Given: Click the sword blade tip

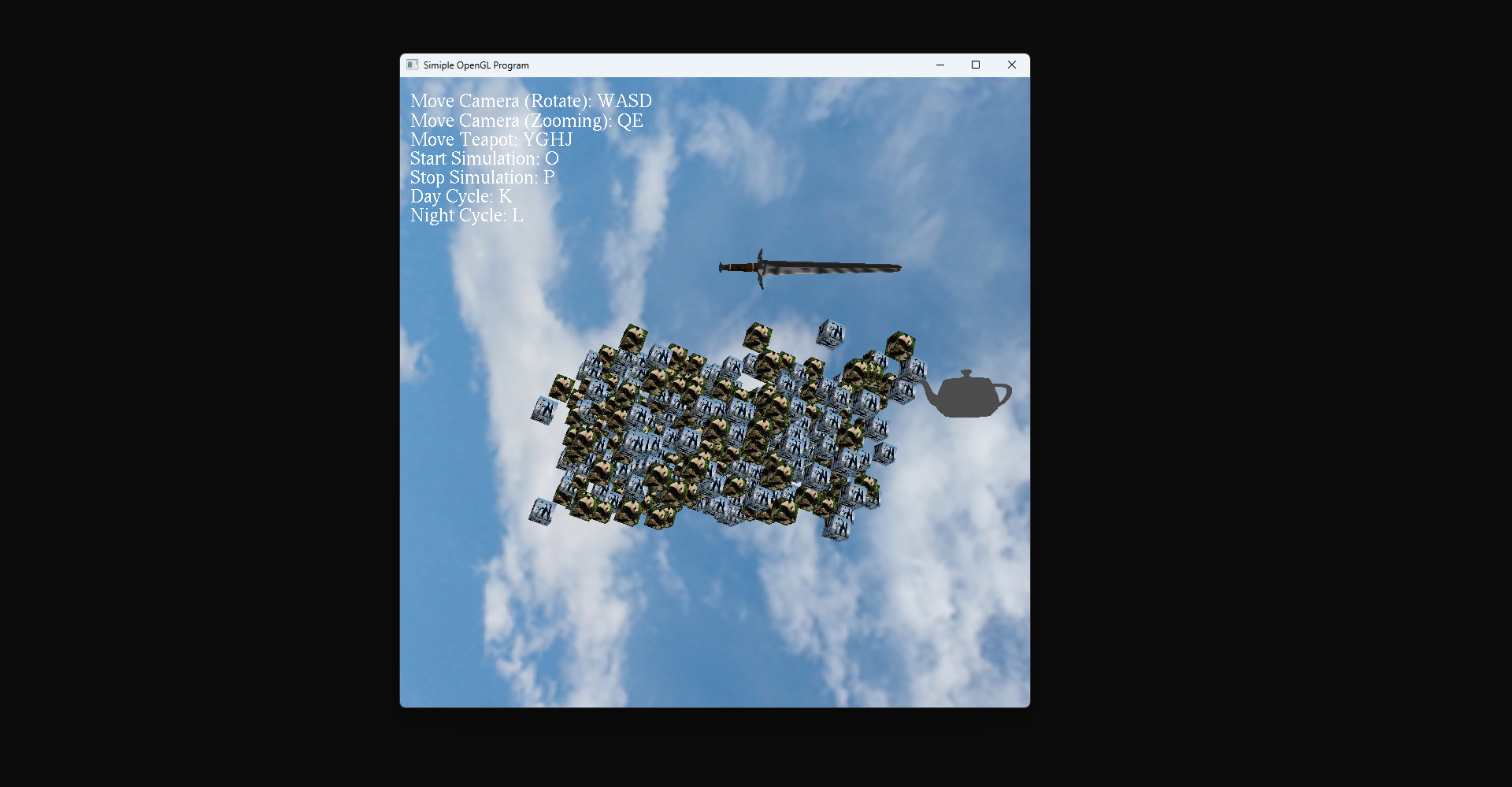Looking at the screenshot, I should [897, 268].
